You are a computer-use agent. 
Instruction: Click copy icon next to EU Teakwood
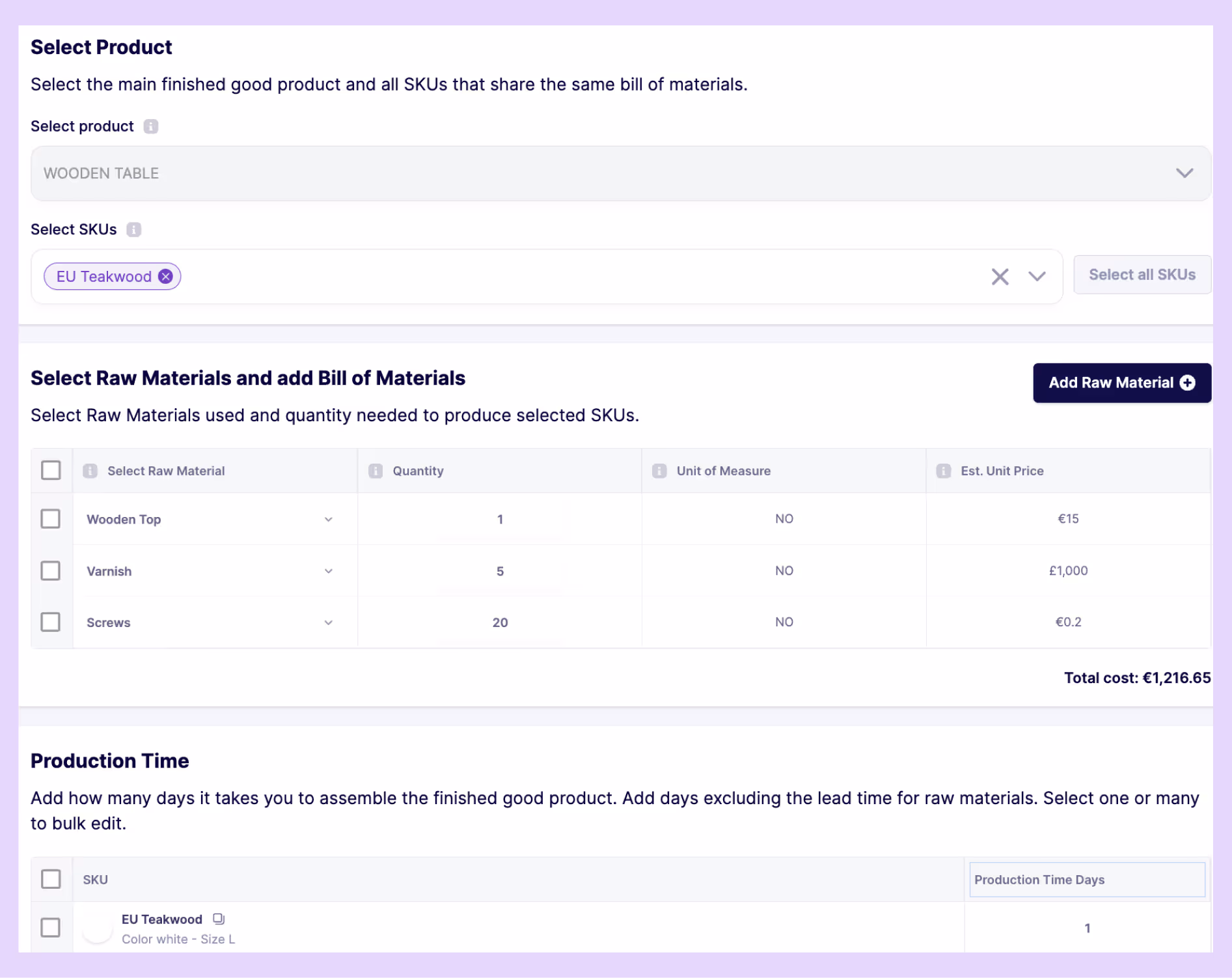point(219,919)
